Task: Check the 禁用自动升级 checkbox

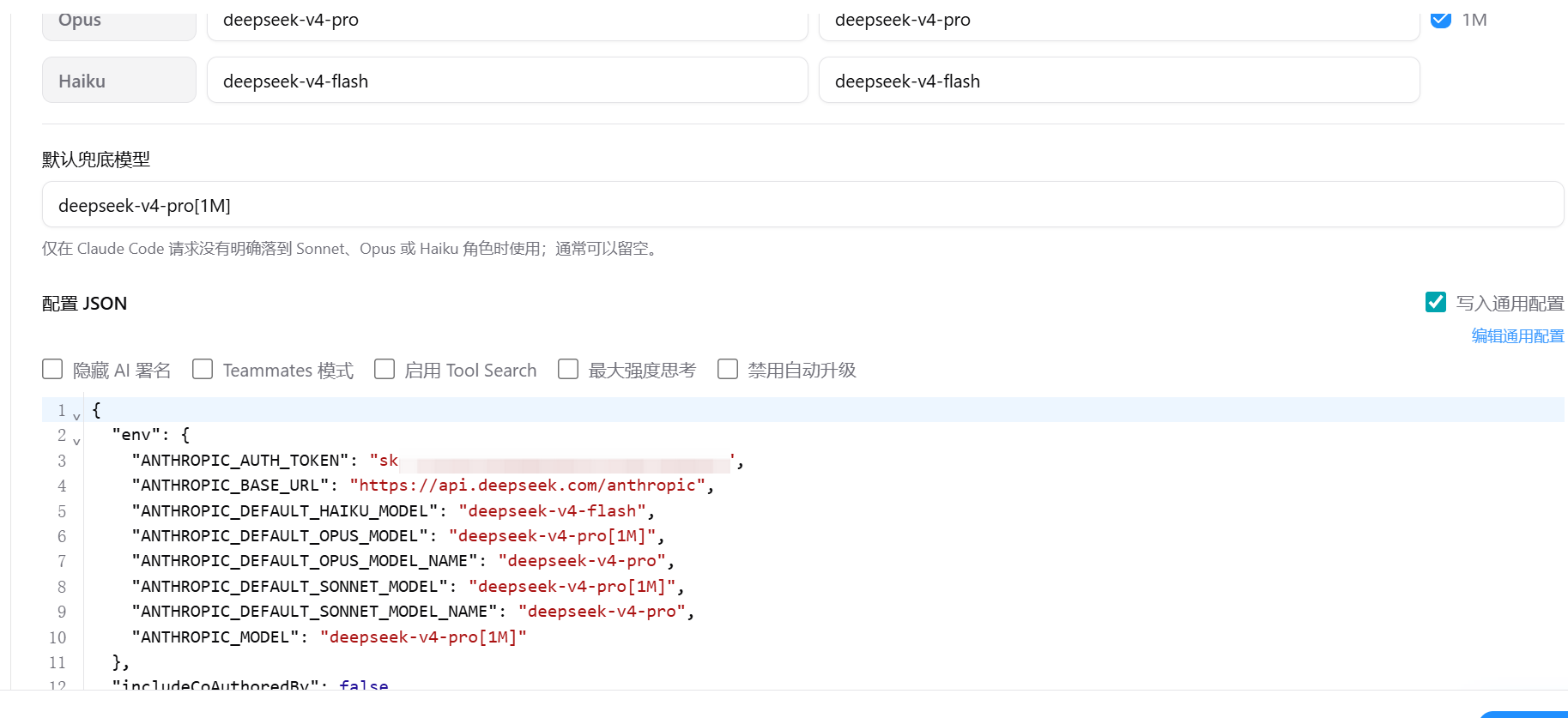Action: [728, 369]
